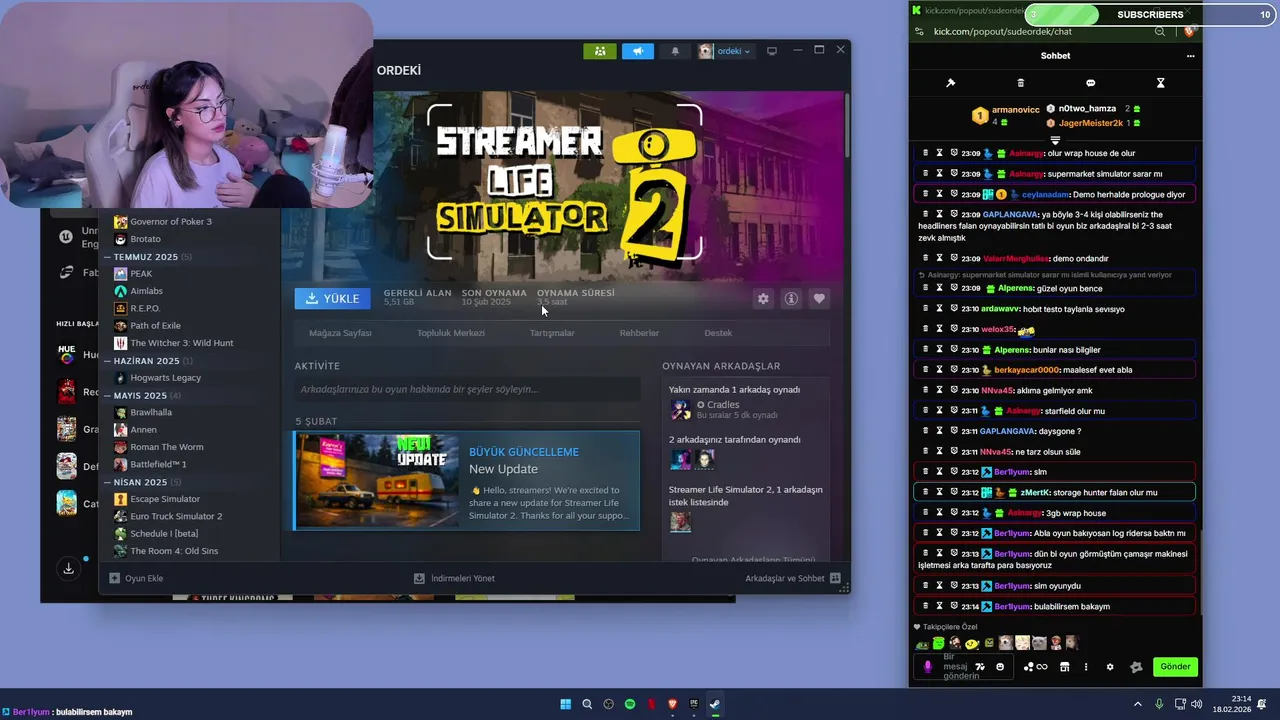The image size is (1280, 720).
Task: Open the Destek tab
Action: [x=718, y=333]
